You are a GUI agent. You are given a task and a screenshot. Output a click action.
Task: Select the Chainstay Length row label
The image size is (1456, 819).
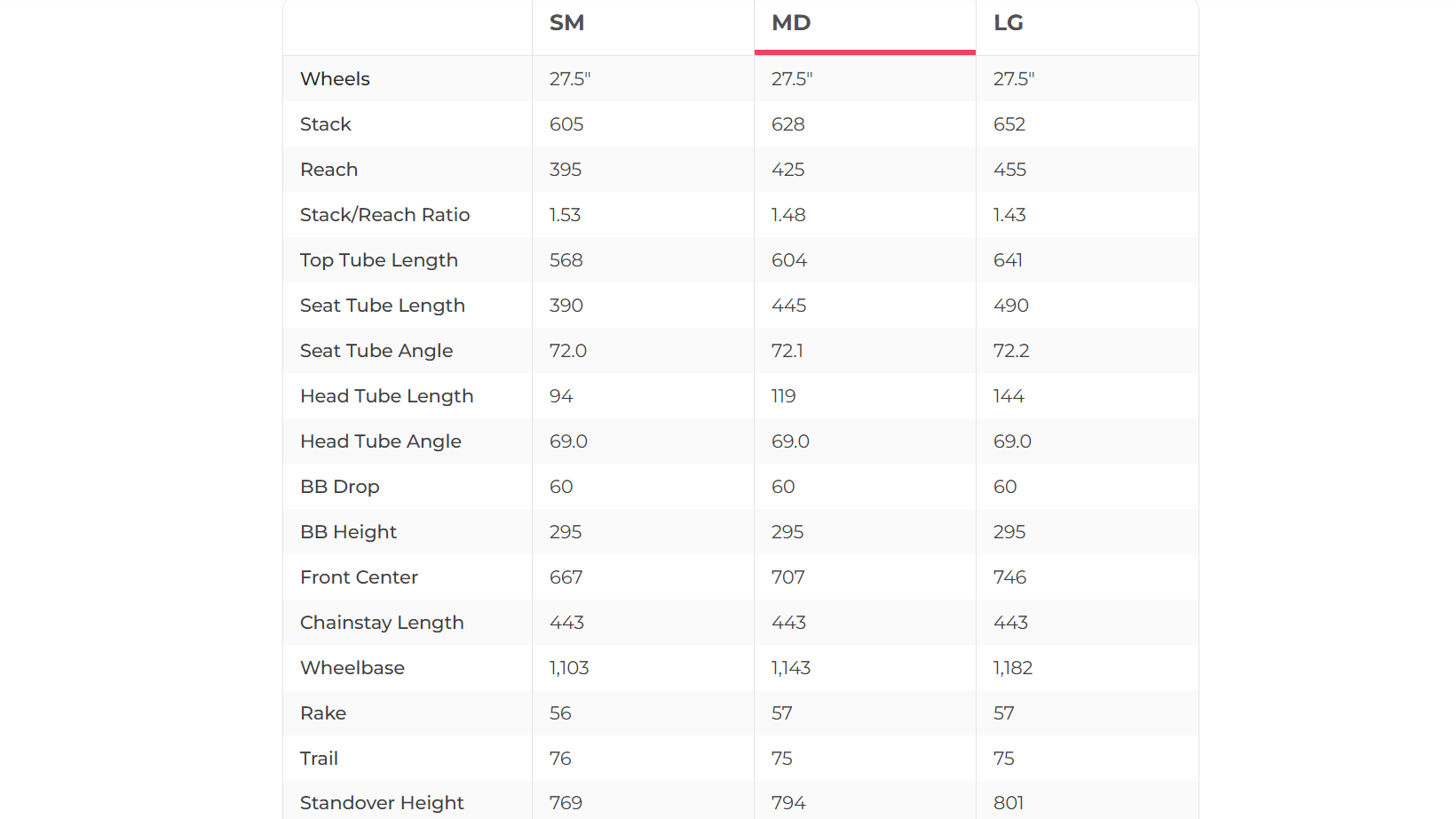tap(382, 623)
